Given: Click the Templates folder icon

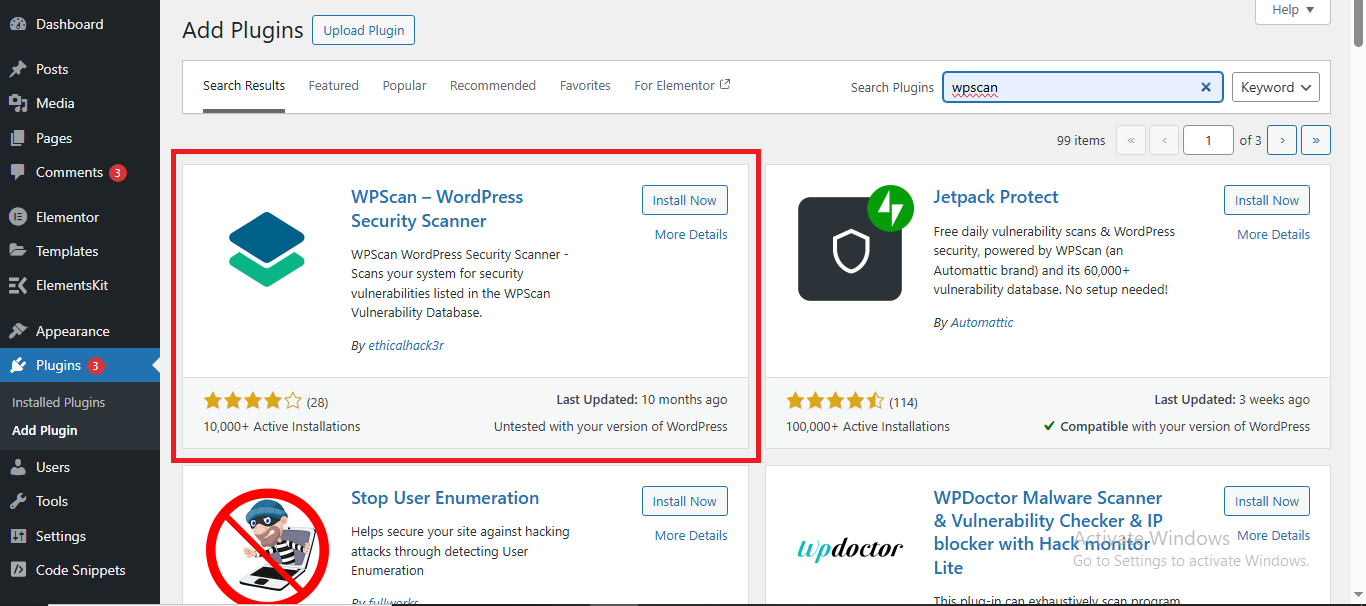Looking at the screenshot, I should coord(18,251).
